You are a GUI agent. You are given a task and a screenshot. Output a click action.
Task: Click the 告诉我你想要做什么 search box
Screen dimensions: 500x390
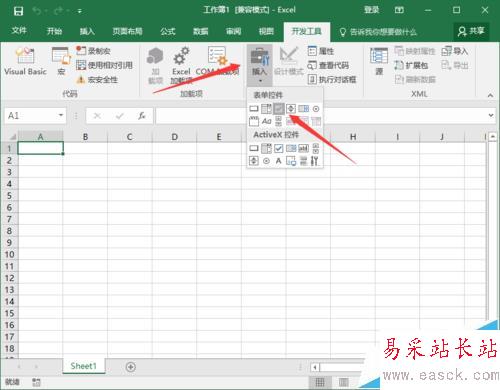point(378,32)
